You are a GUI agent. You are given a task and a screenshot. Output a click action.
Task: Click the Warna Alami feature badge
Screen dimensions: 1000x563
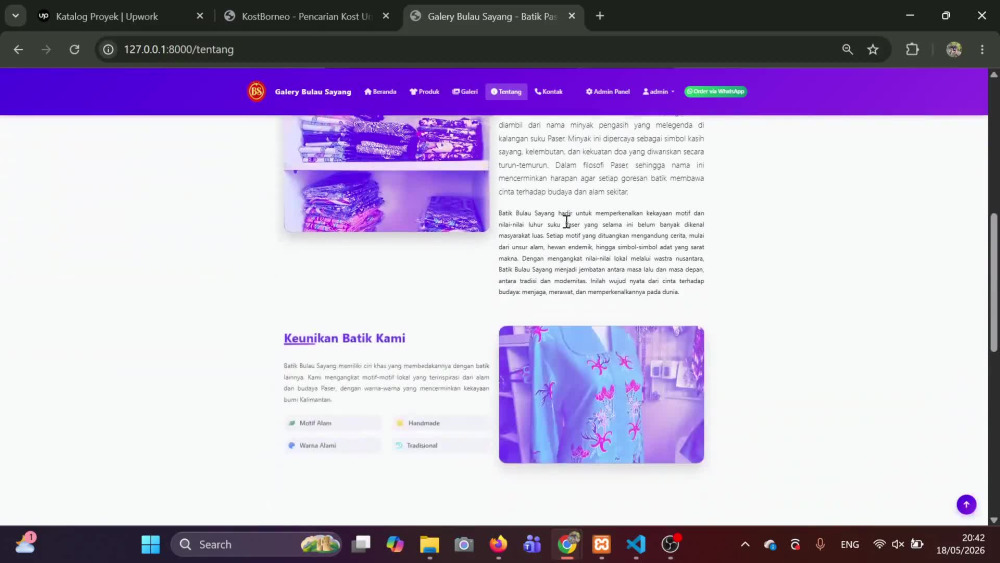pos(333,445)
